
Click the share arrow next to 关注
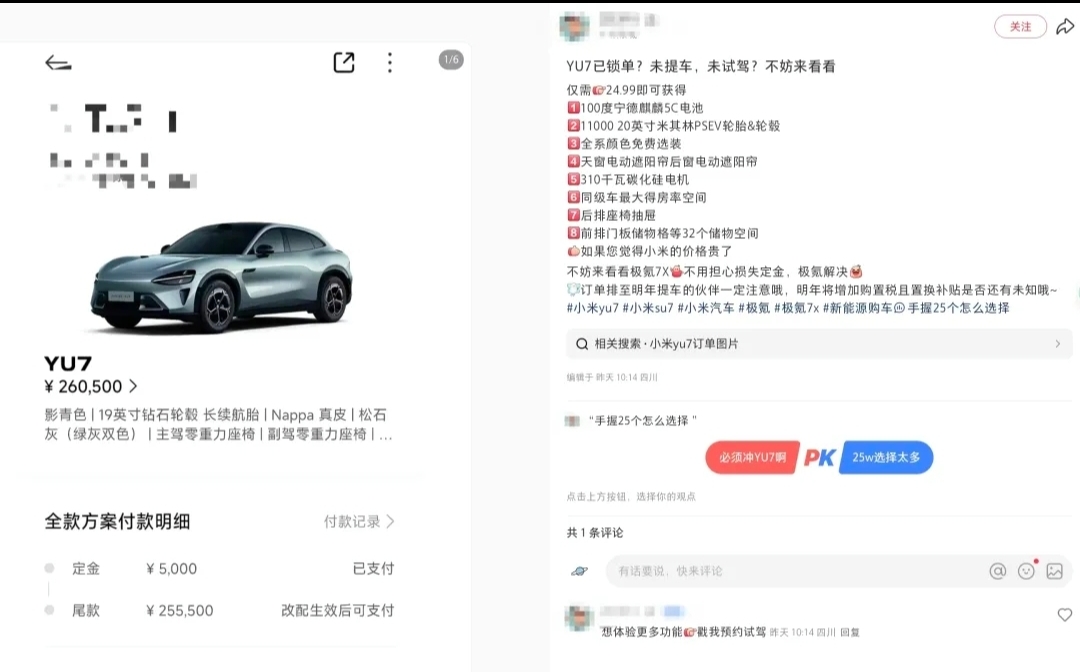1065,26
